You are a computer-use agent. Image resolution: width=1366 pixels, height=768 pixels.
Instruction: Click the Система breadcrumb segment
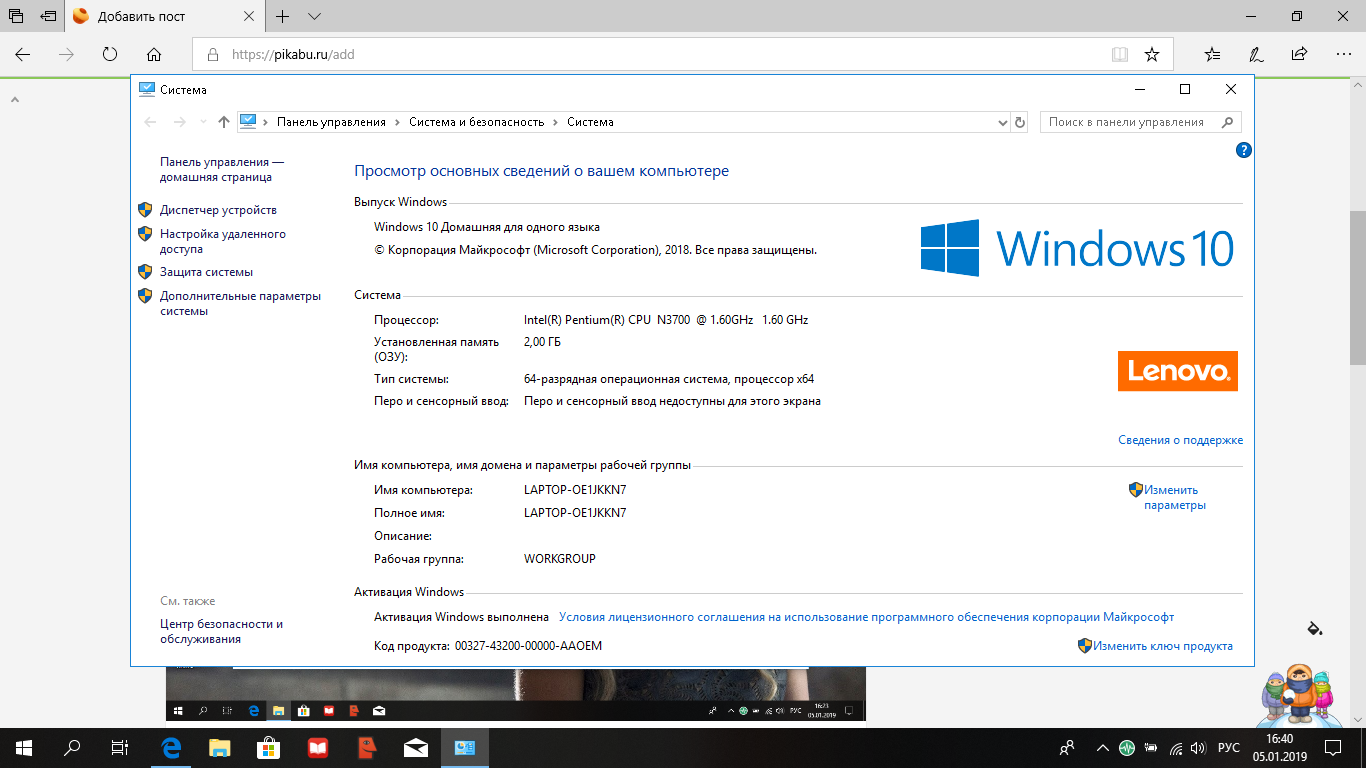point(590,122)
